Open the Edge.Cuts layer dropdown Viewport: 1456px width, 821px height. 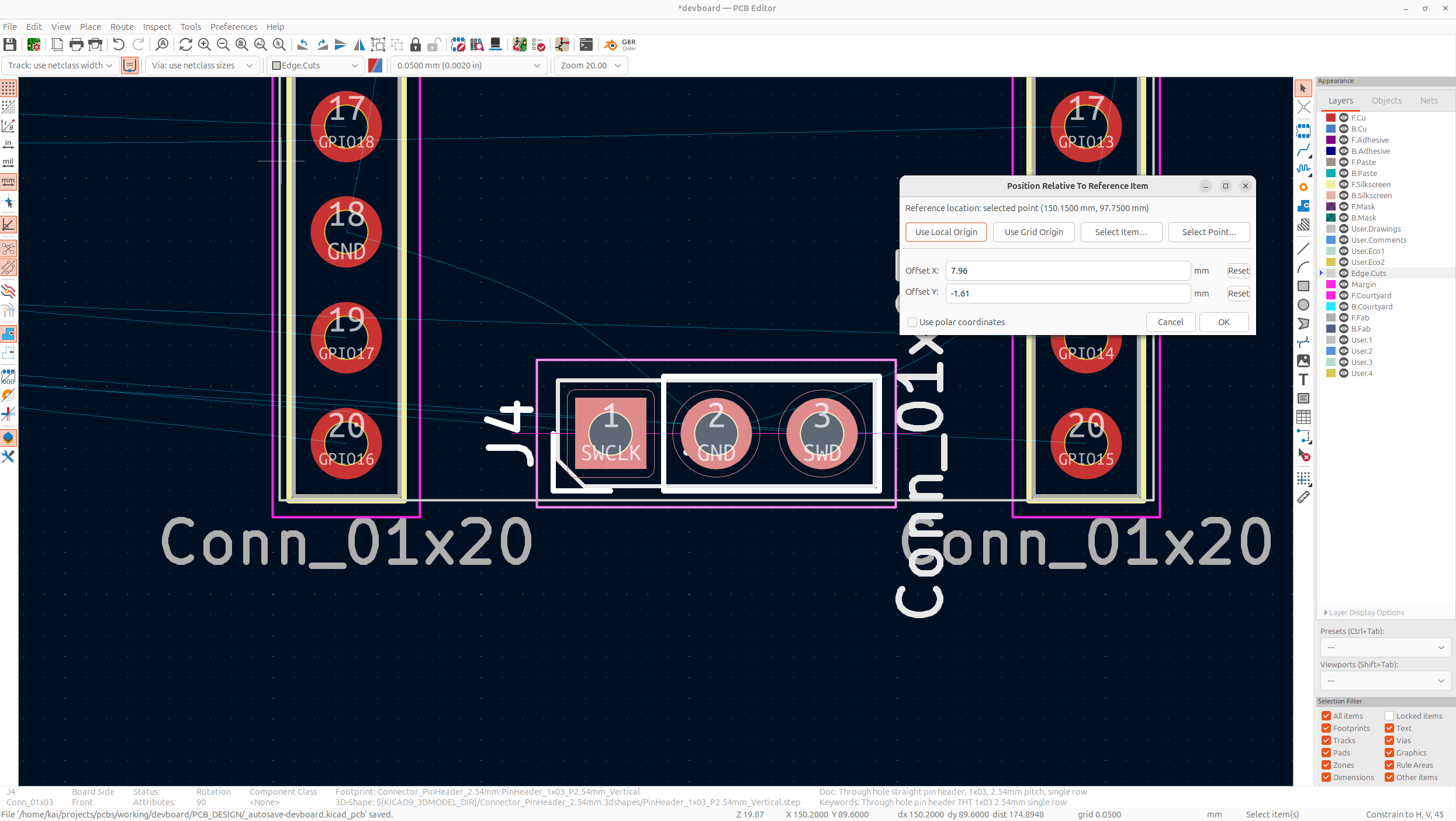tap(316, 65)
